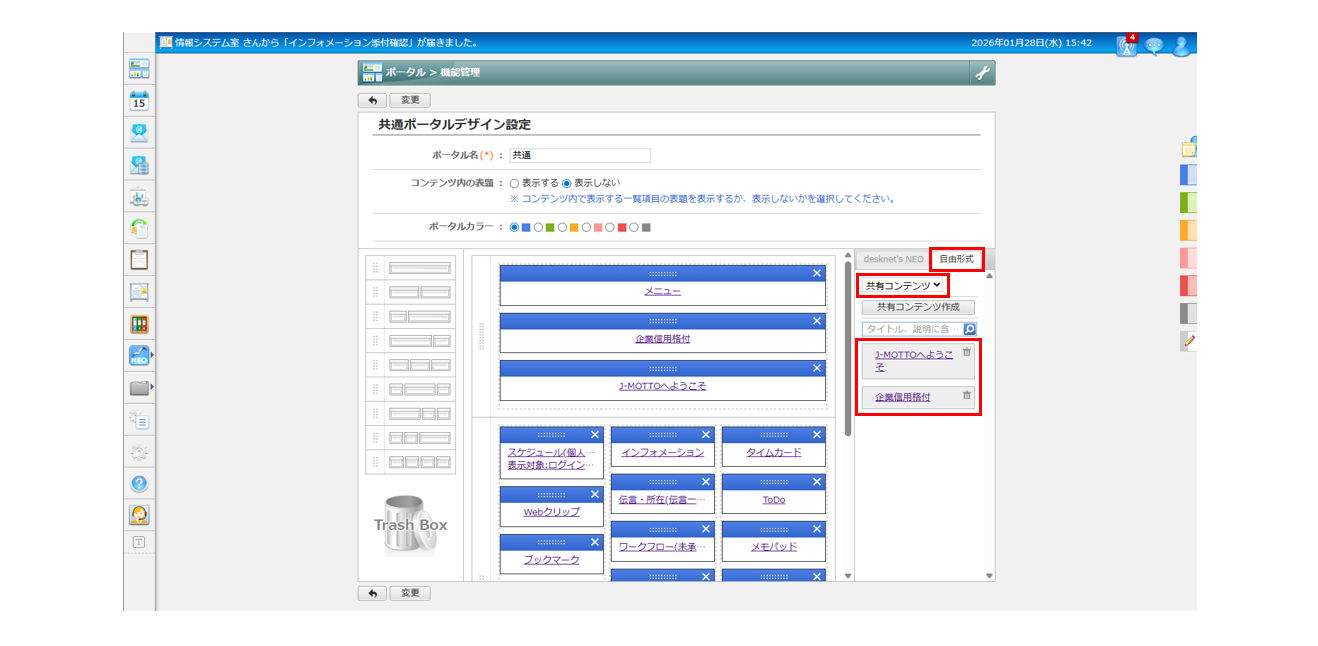
Task: Switch to the 自由形式 tab
Action: tap(956, 259)
